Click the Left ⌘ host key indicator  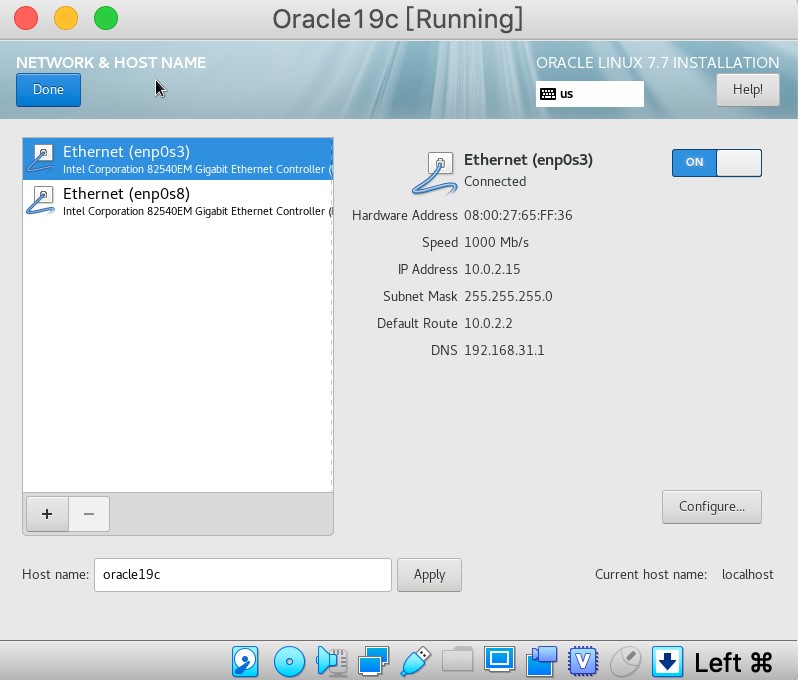pos(733,662)
